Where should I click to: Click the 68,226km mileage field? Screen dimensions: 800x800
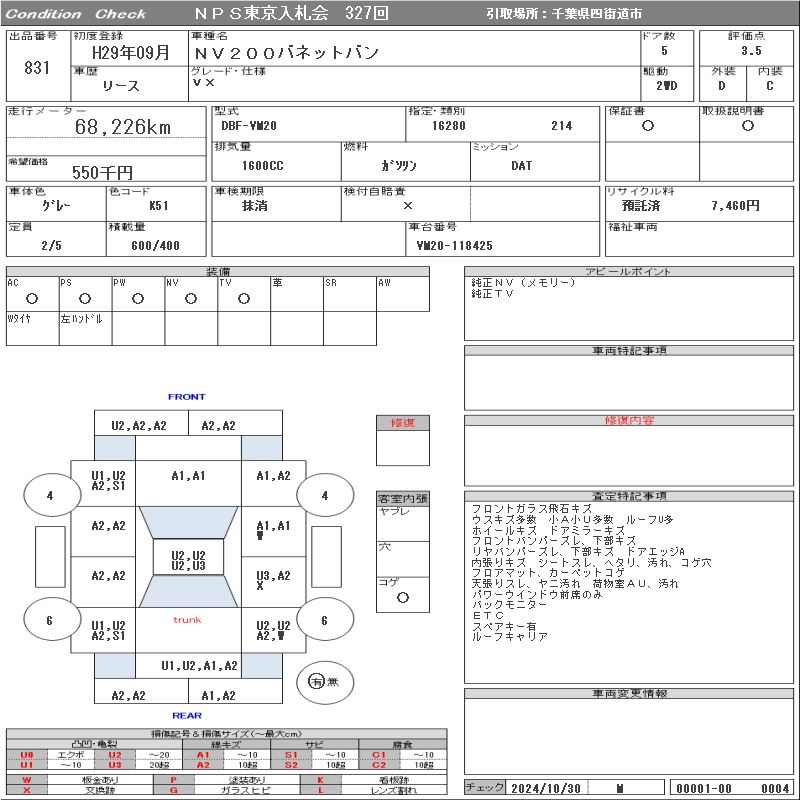tap(123, 127)
